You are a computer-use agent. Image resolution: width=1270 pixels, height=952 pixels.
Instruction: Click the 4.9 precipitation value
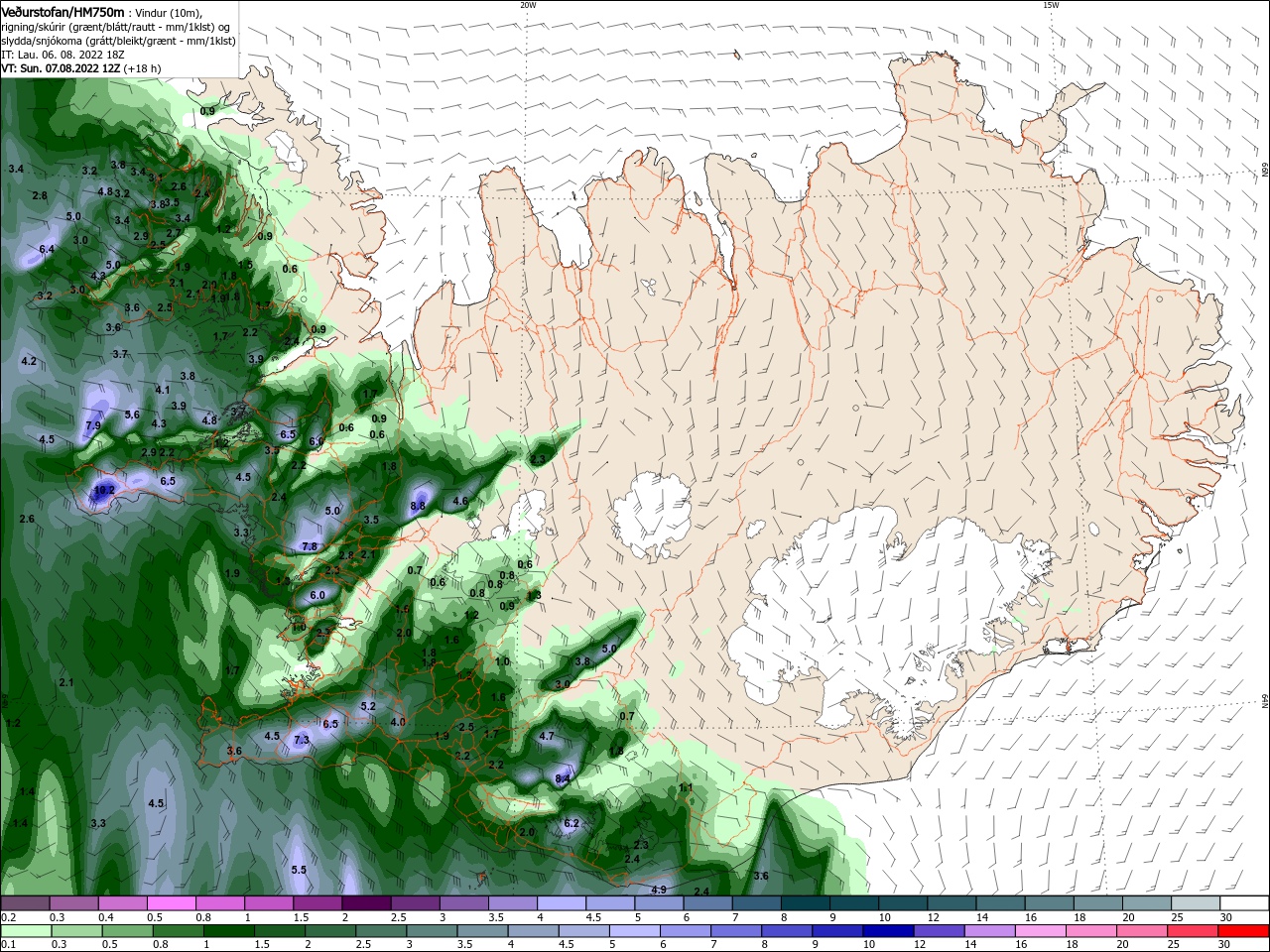pyautogui.click(x=659, y=890)
